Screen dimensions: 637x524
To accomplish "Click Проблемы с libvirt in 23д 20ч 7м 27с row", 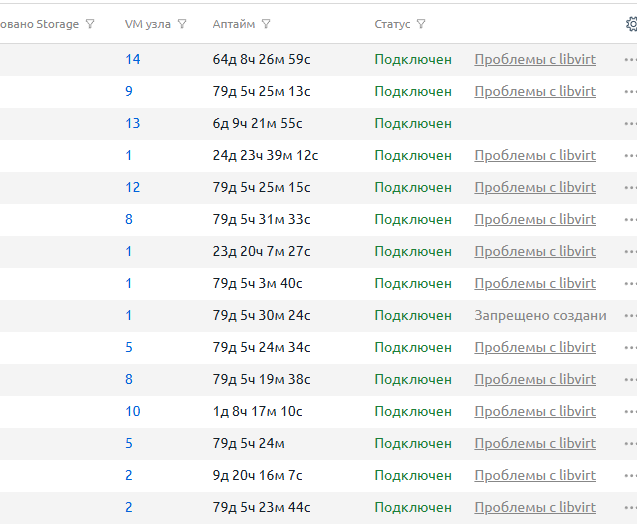I will (x=535, y=252).
